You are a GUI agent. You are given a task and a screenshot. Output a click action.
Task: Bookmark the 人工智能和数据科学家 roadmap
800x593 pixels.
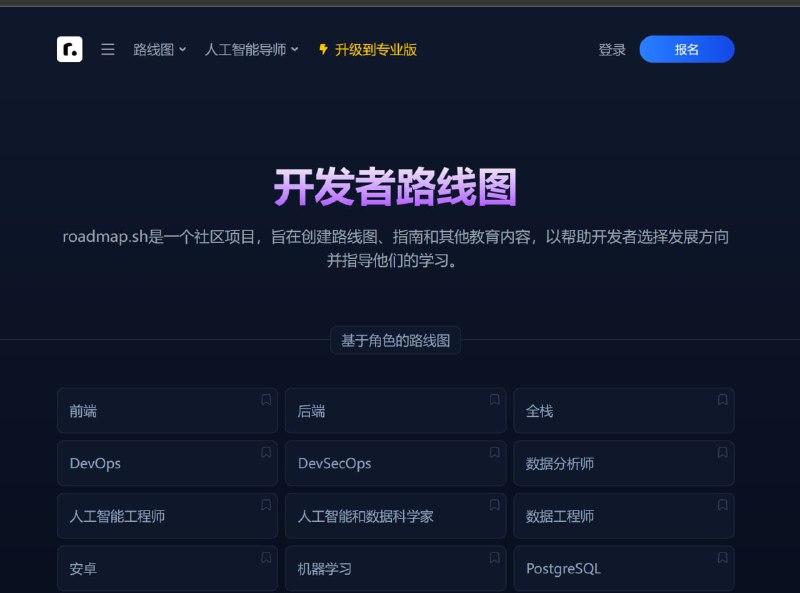494,505
